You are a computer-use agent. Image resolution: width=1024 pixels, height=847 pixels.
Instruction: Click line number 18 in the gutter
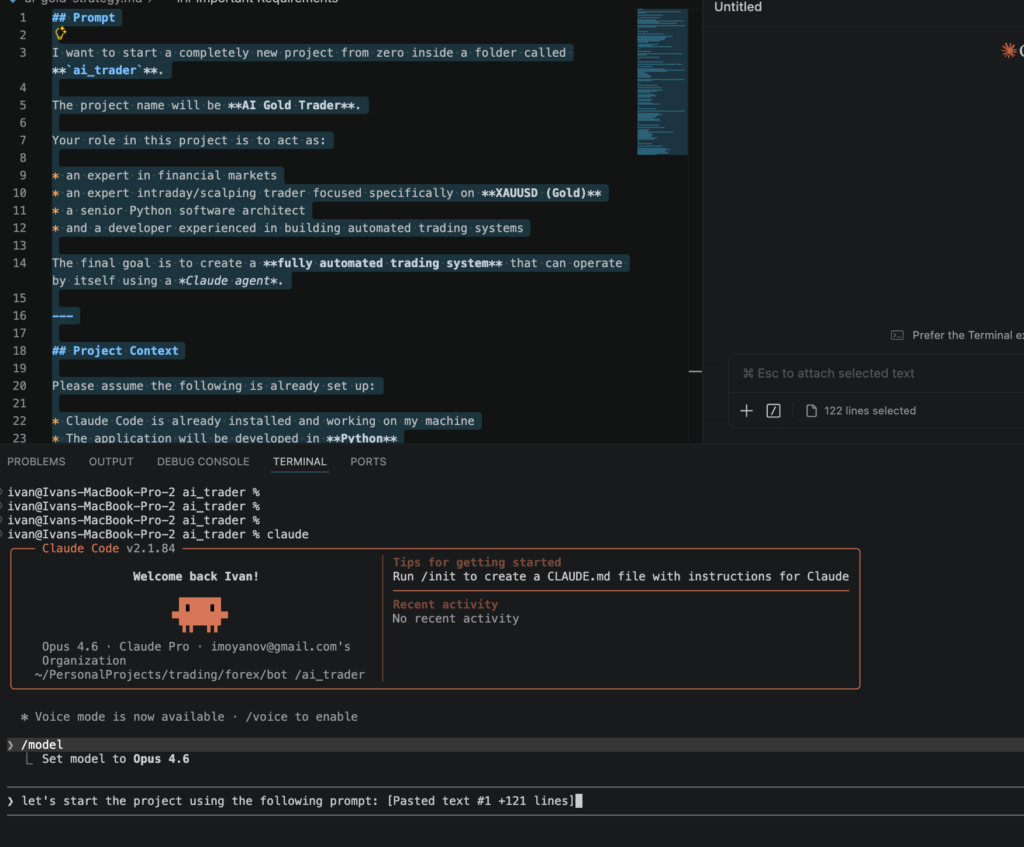[21, 351]
